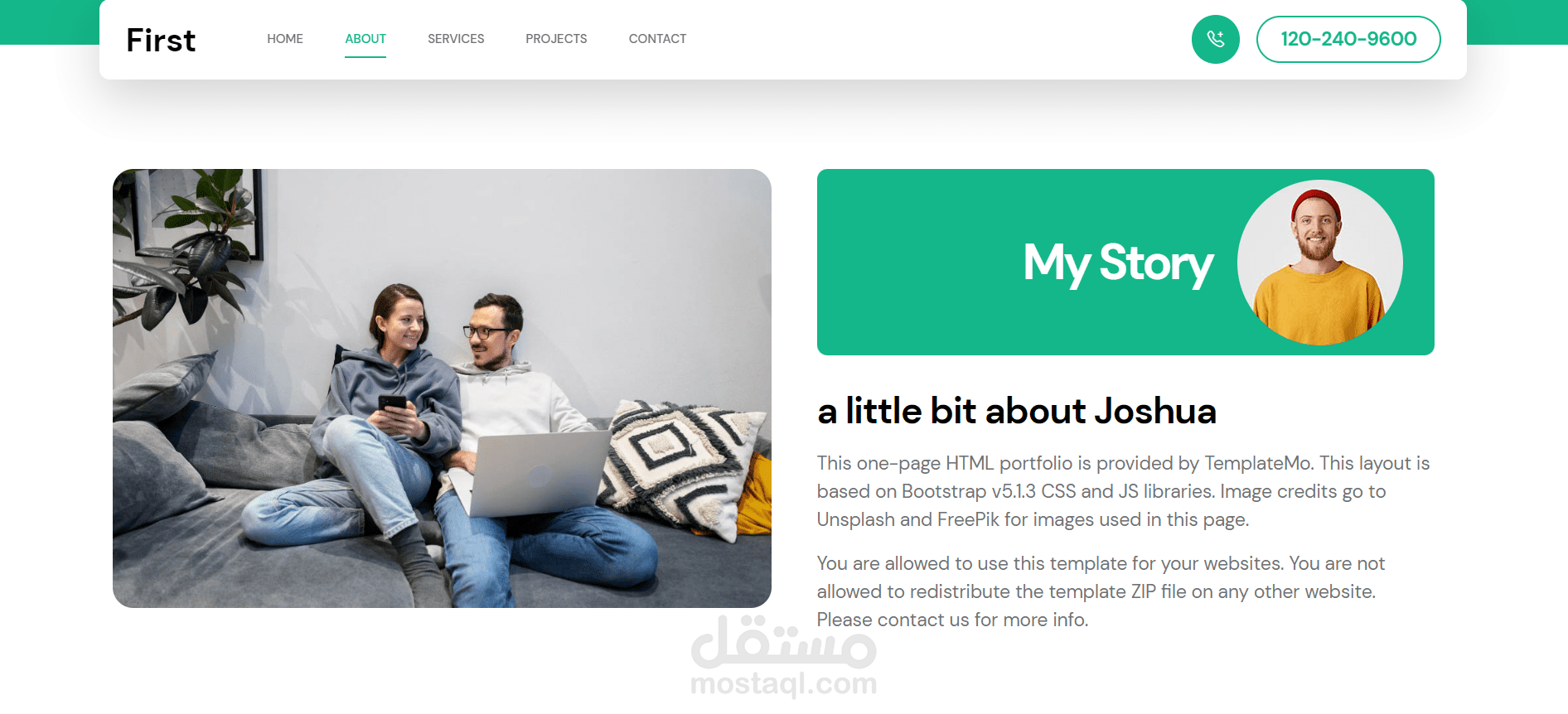
Task: Open the PROJECTS nav link
Action: (556, 39)
